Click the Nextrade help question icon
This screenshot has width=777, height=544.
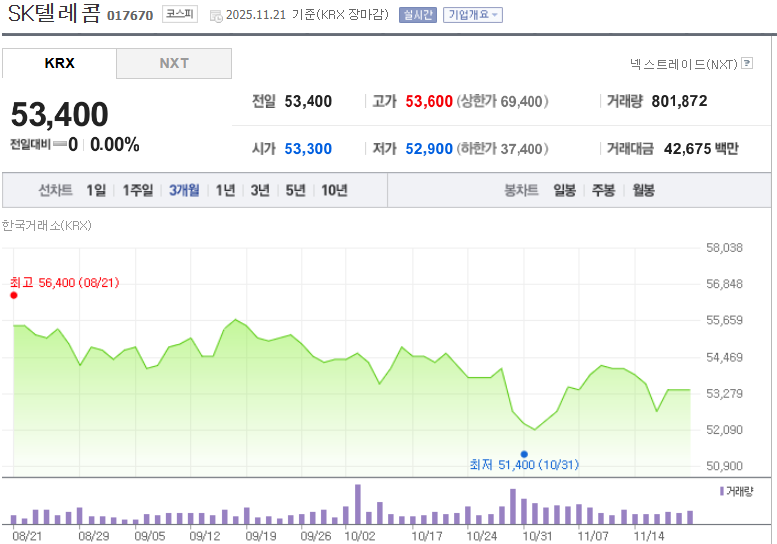[748, 63]
